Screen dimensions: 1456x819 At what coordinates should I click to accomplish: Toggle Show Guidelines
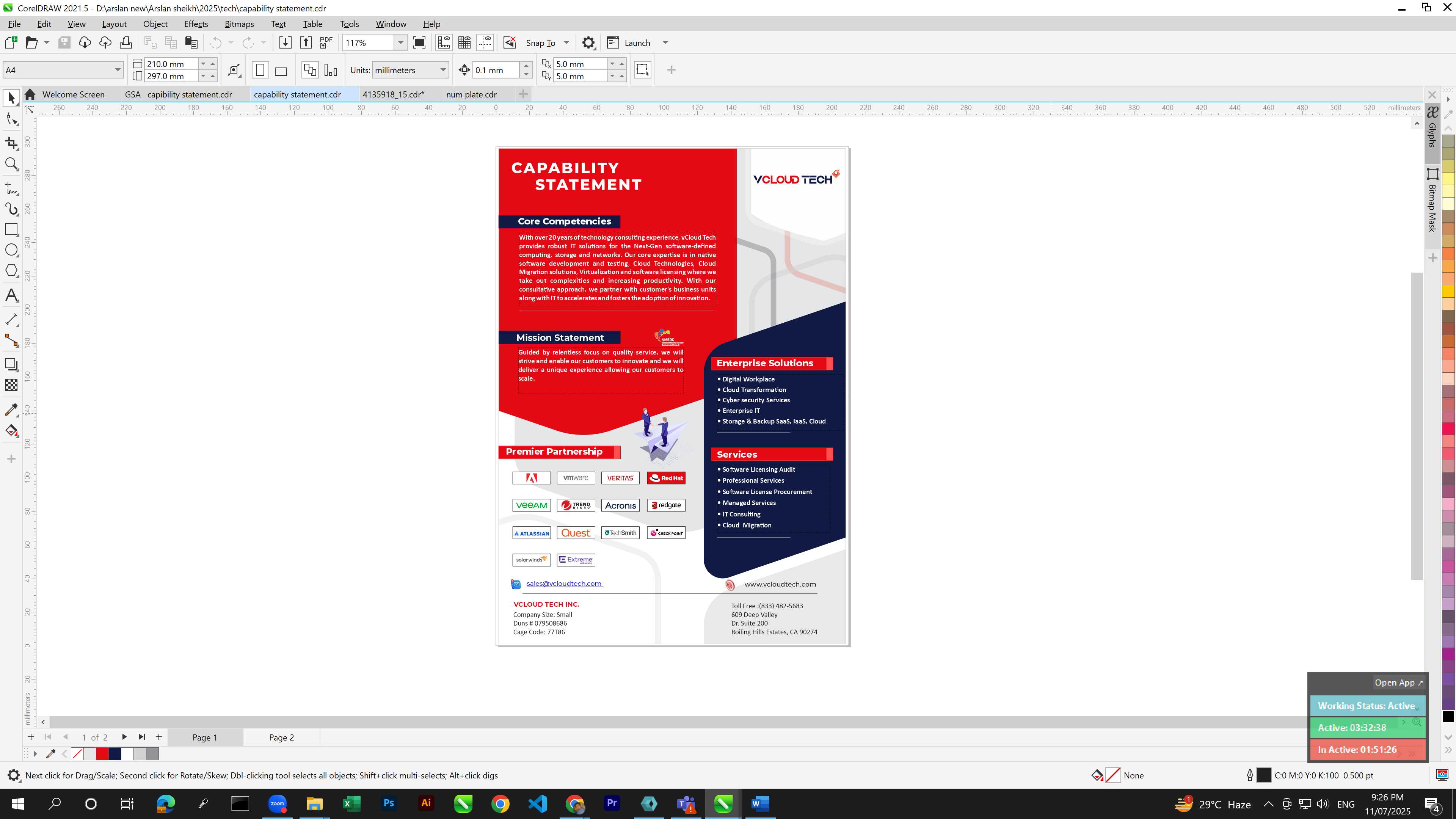pyautogui.click(x=485, y=42)
